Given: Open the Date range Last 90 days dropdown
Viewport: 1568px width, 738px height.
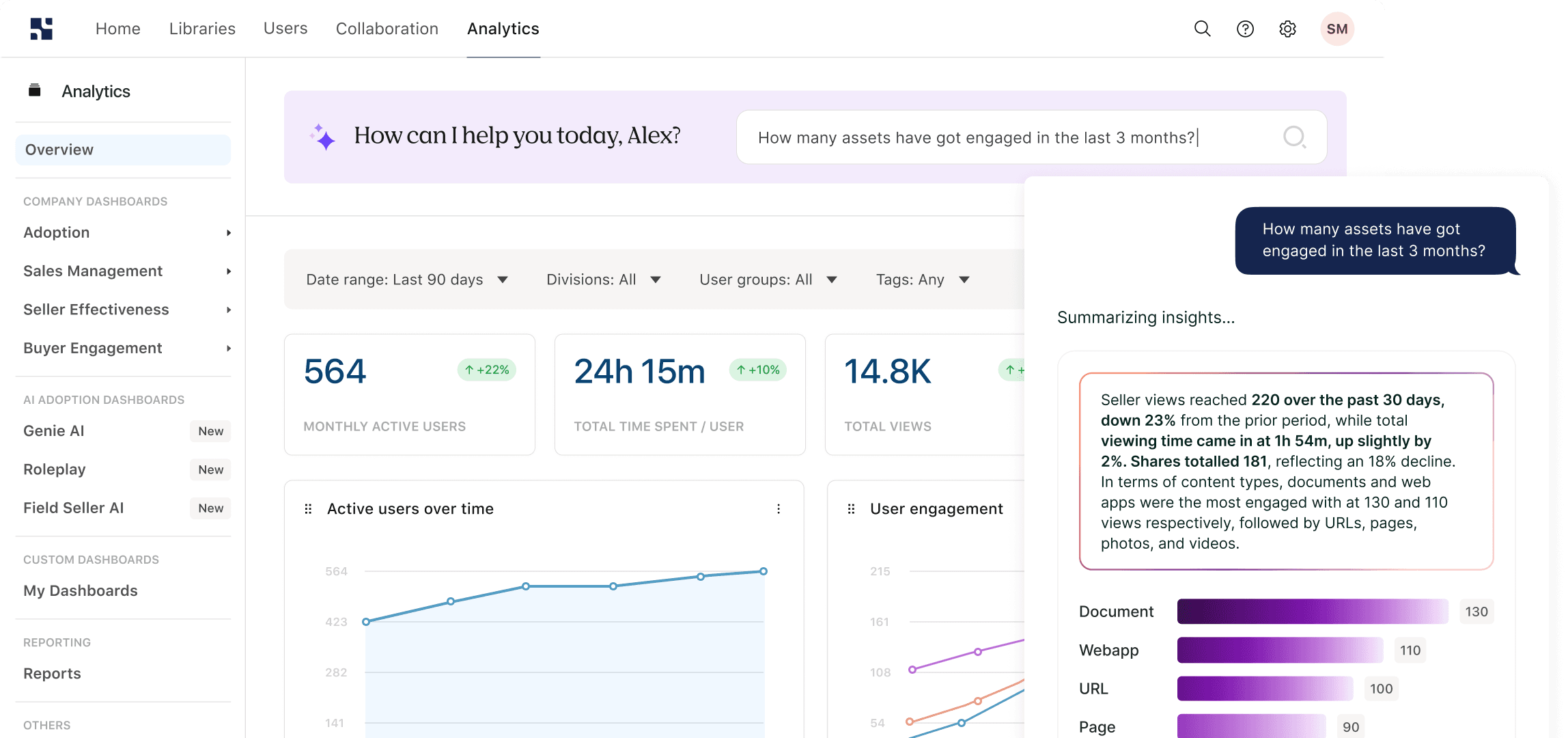Looking at the screenshot, I should tap(407, 279).
